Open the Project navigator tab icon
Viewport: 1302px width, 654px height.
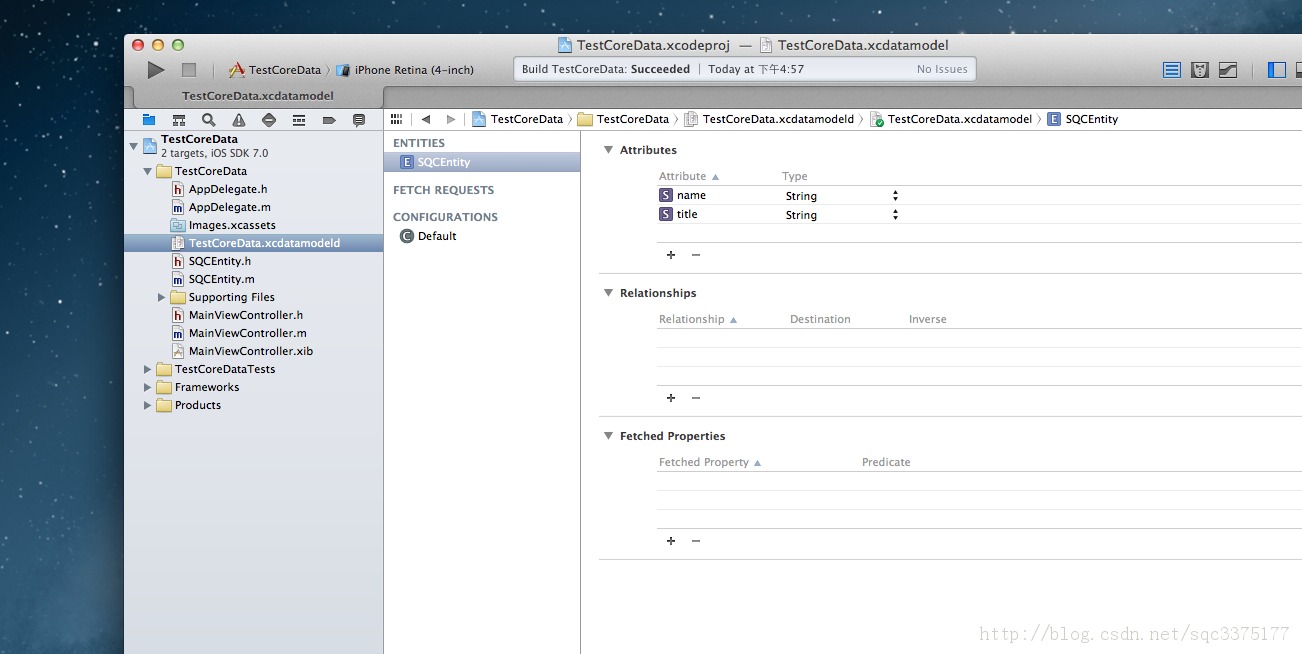[149, 120]
